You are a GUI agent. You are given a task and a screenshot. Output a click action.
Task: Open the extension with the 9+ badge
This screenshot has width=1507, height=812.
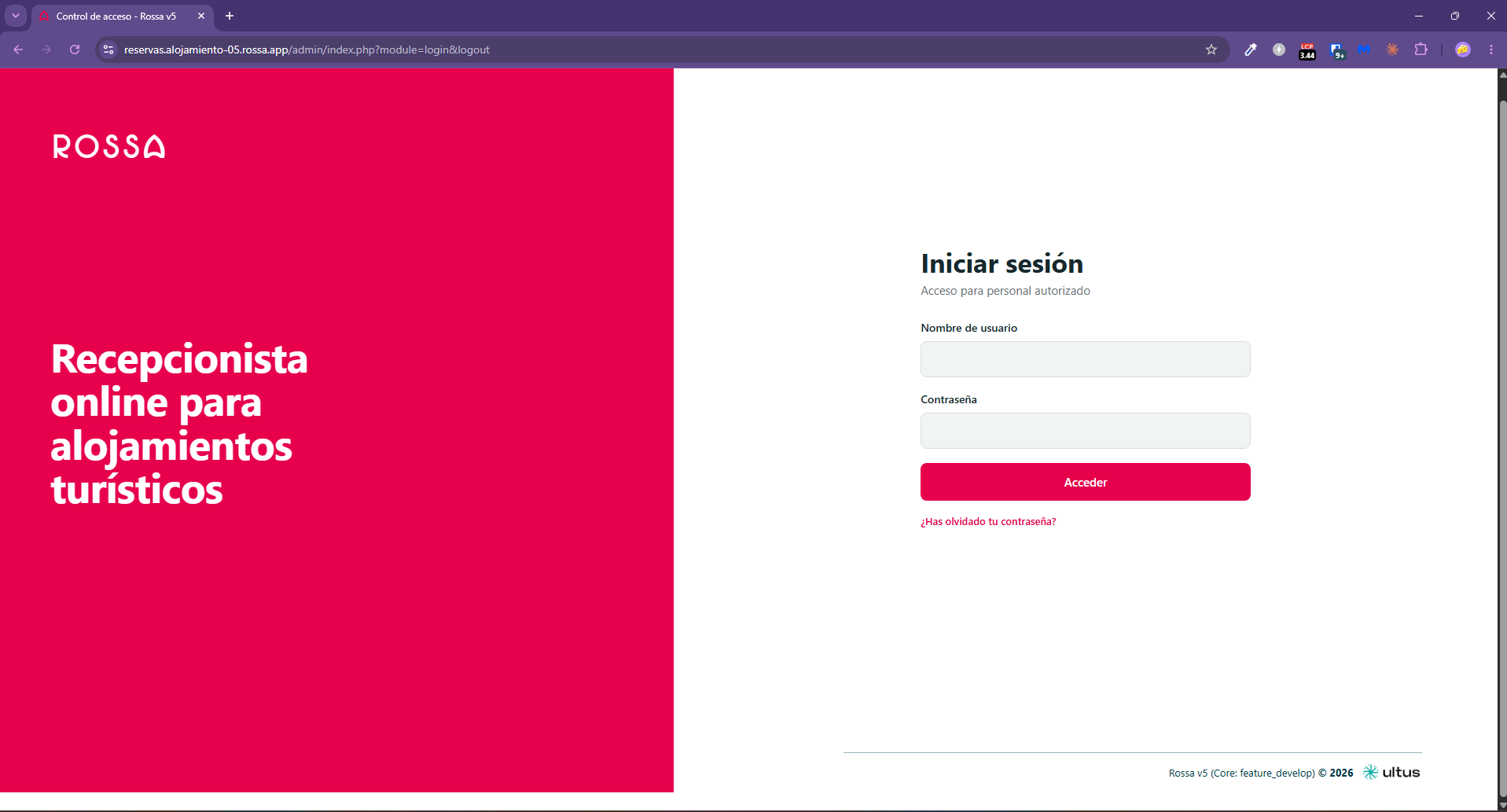coord(1336,51)
